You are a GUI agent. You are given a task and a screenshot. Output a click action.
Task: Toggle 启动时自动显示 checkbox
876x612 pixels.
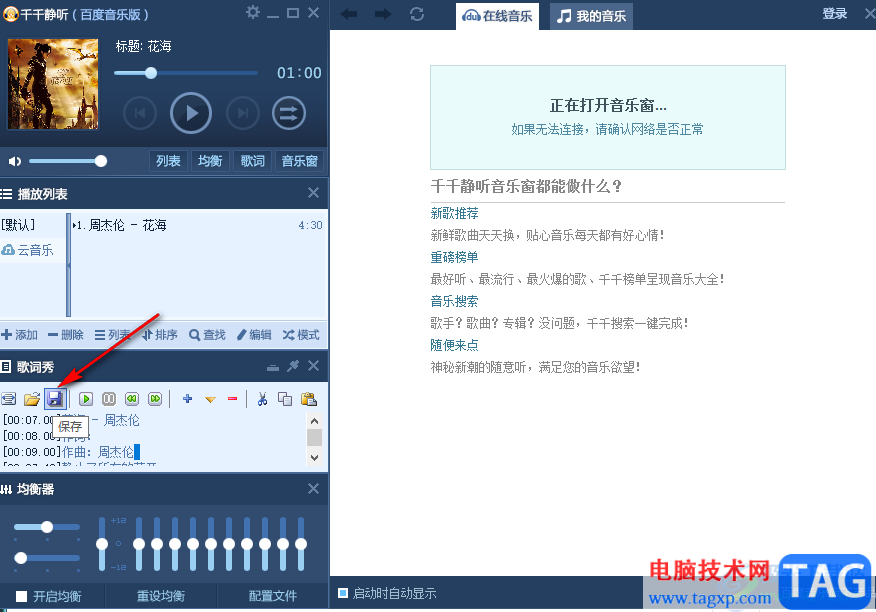click(342, 593)
